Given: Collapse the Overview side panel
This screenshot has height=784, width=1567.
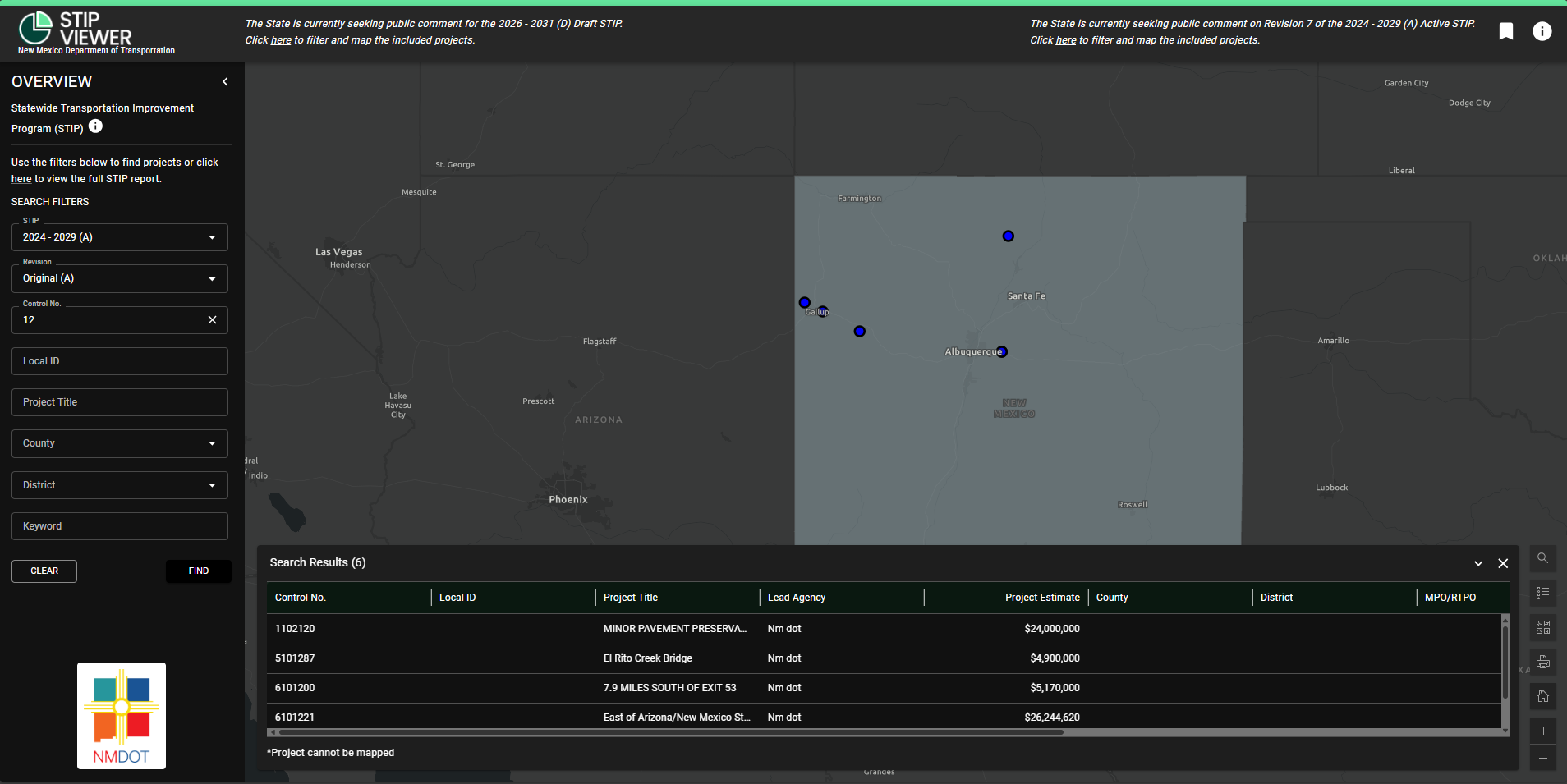Looking at the screenshot, I should 225,81.
